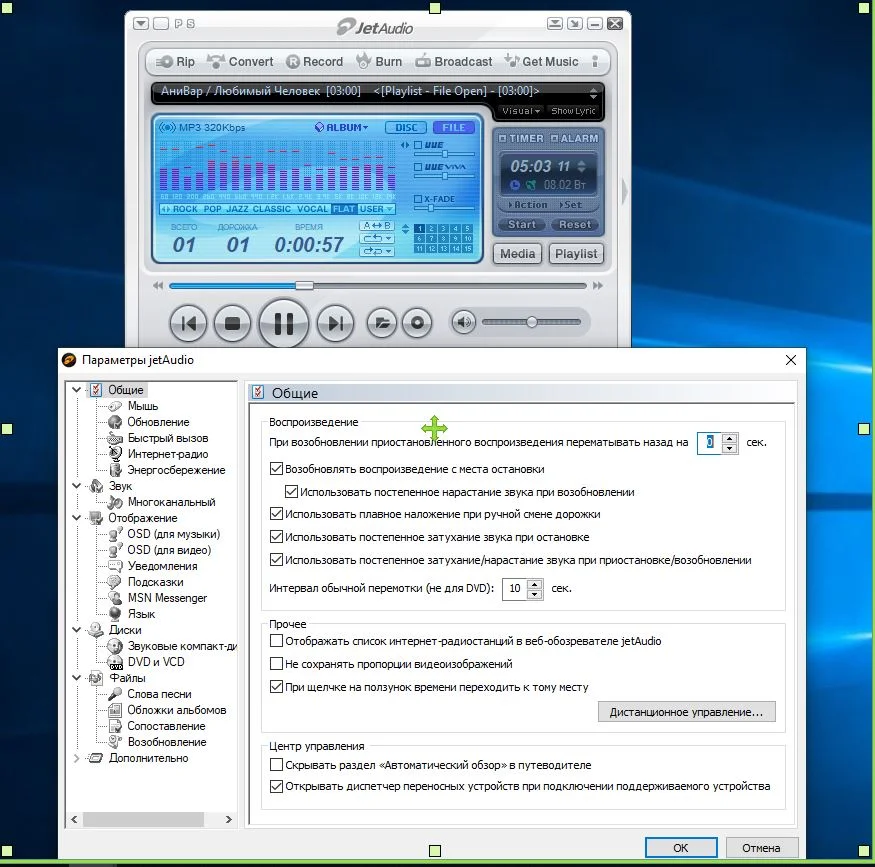
Task: Skip to next track button
Action: click(x=335, y=323)
